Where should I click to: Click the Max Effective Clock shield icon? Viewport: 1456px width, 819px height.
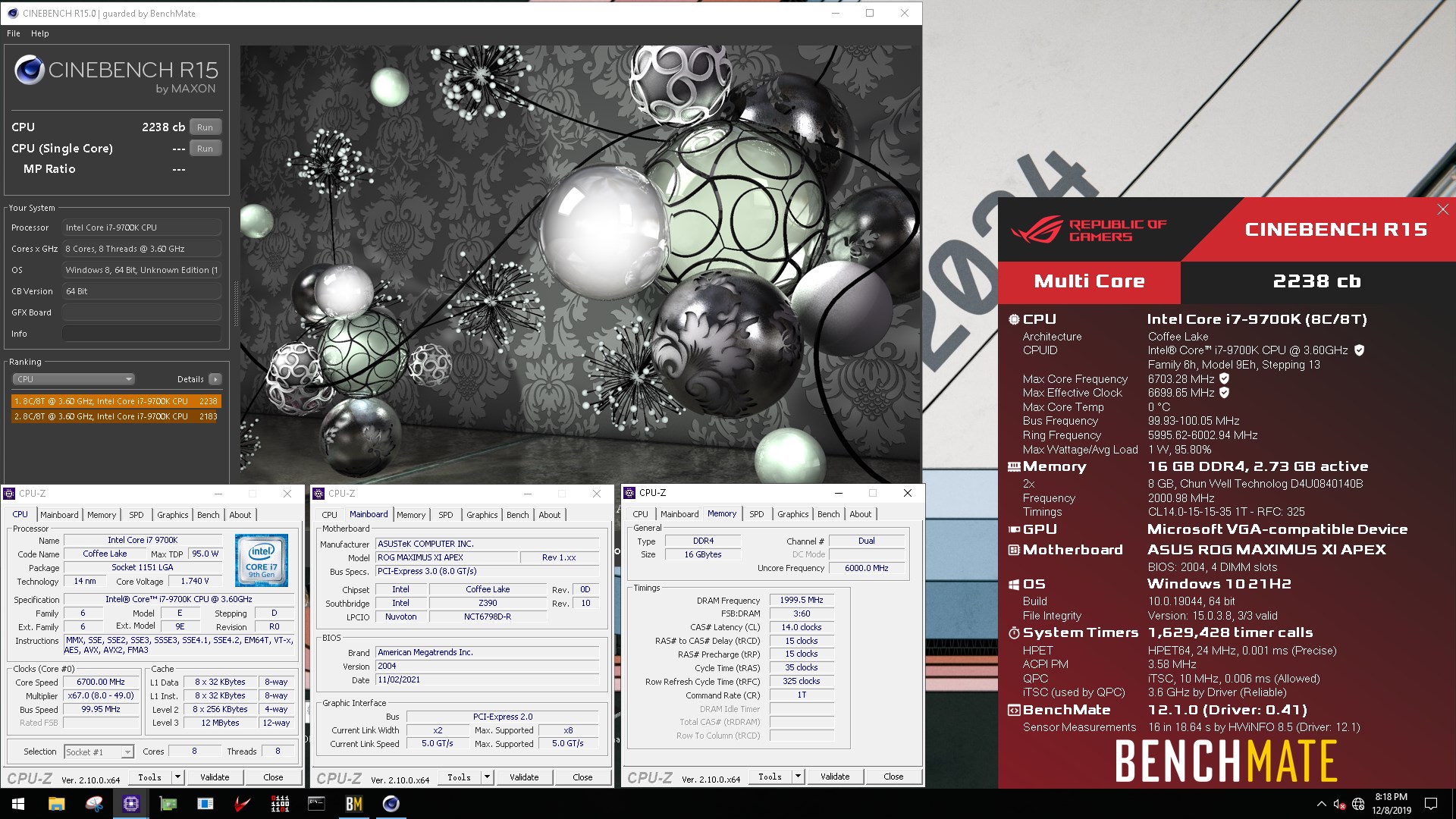tap(1224, 393)
